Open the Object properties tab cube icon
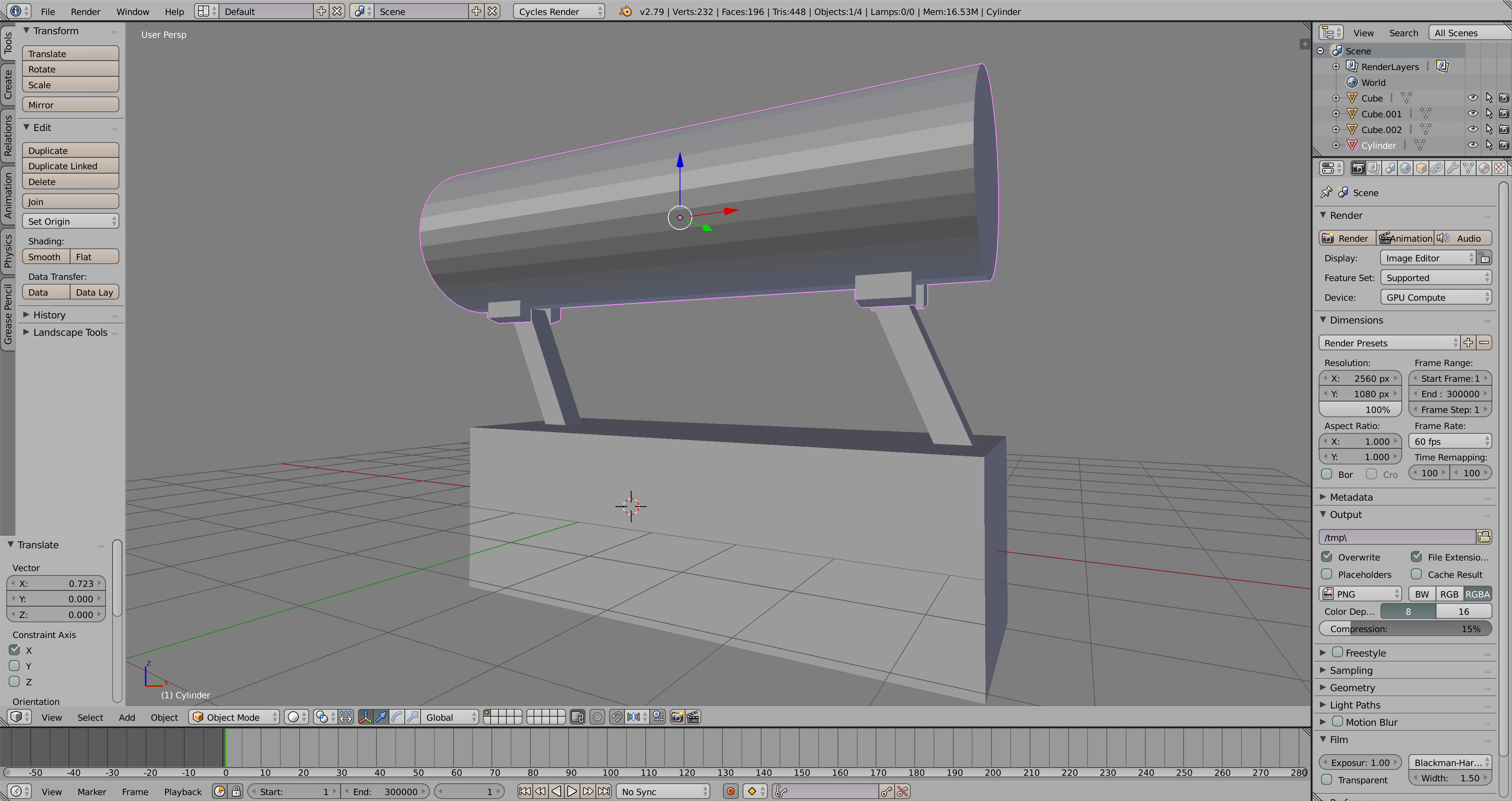This screenshot has width=1512, height=801. click(x=1421, y=168)
